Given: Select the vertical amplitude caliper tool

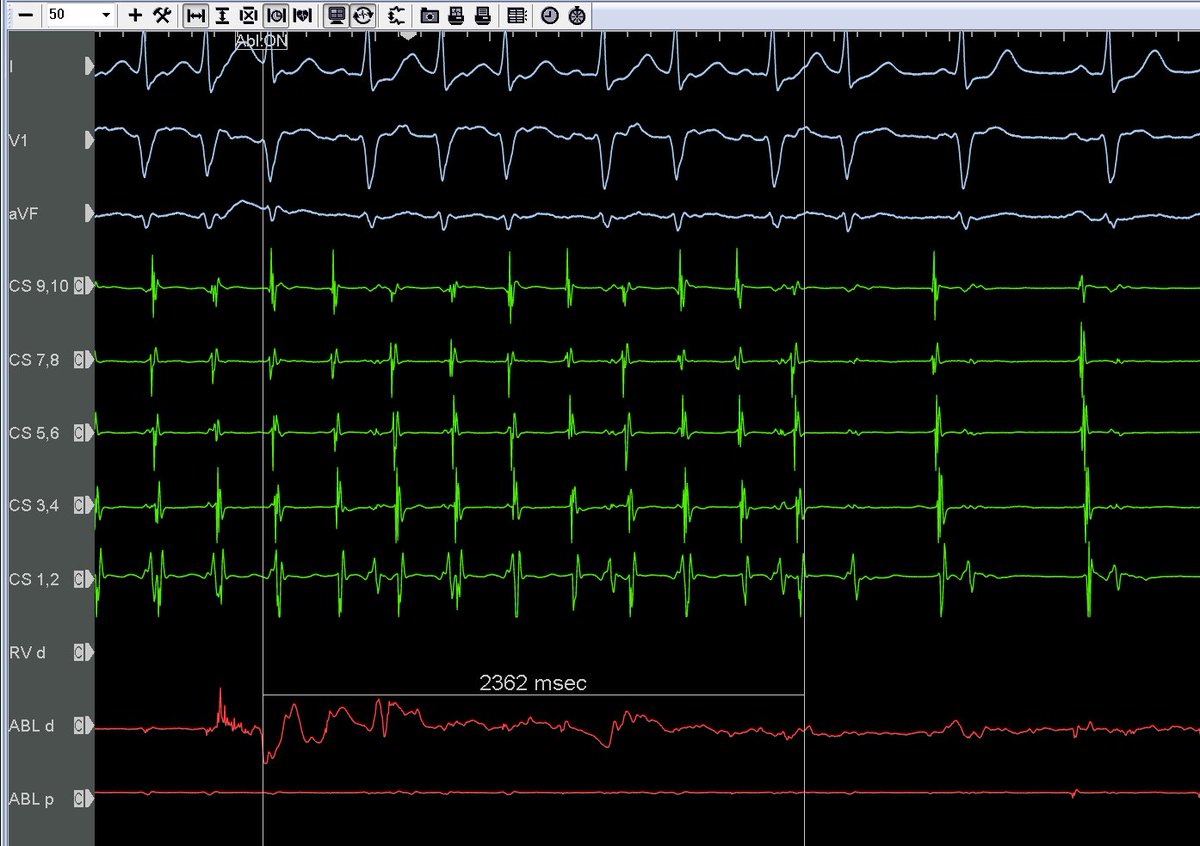Looking at the screenshot, I should point(223,15).
